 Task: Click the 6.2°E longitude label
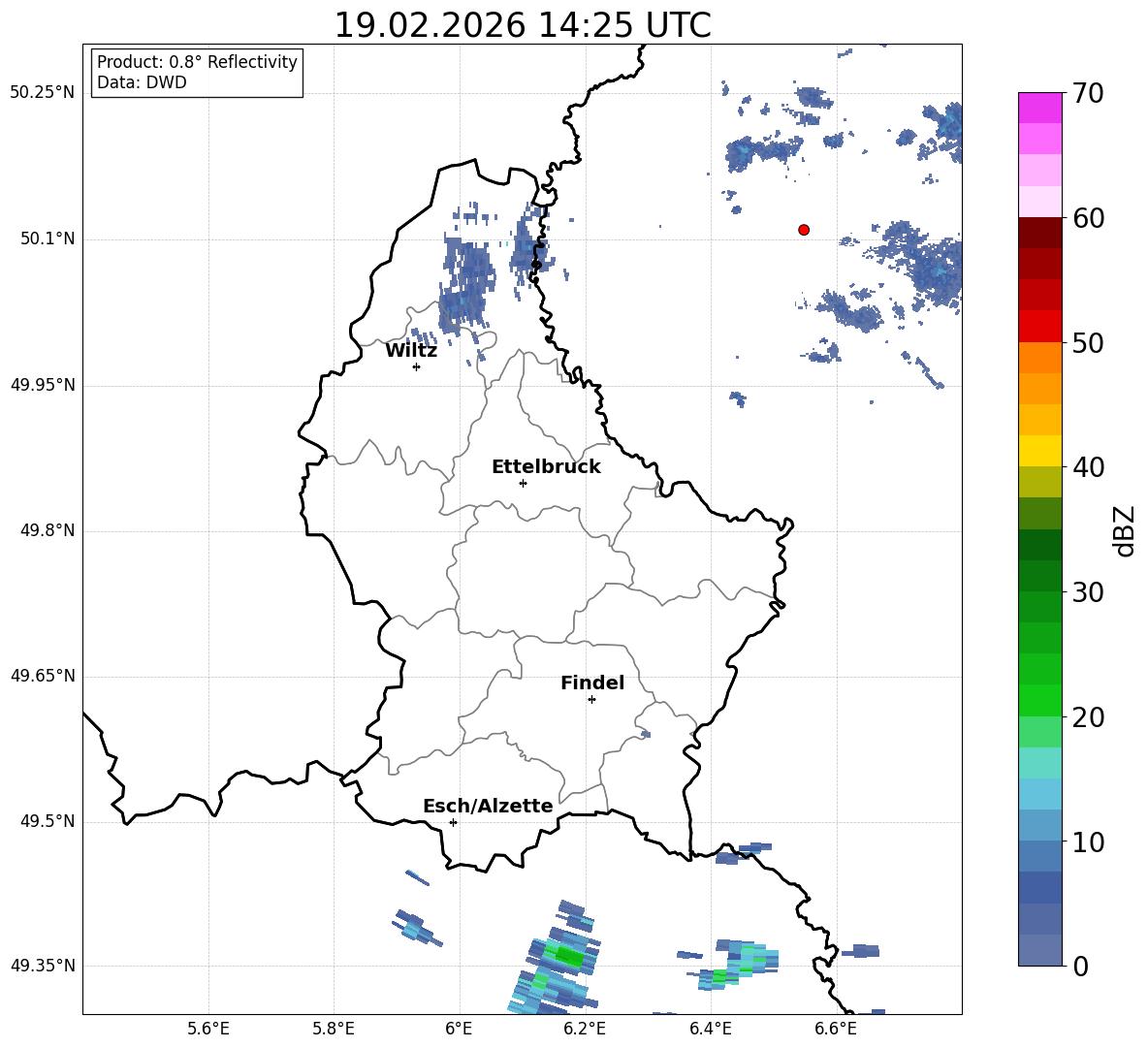pos(585,1029)
